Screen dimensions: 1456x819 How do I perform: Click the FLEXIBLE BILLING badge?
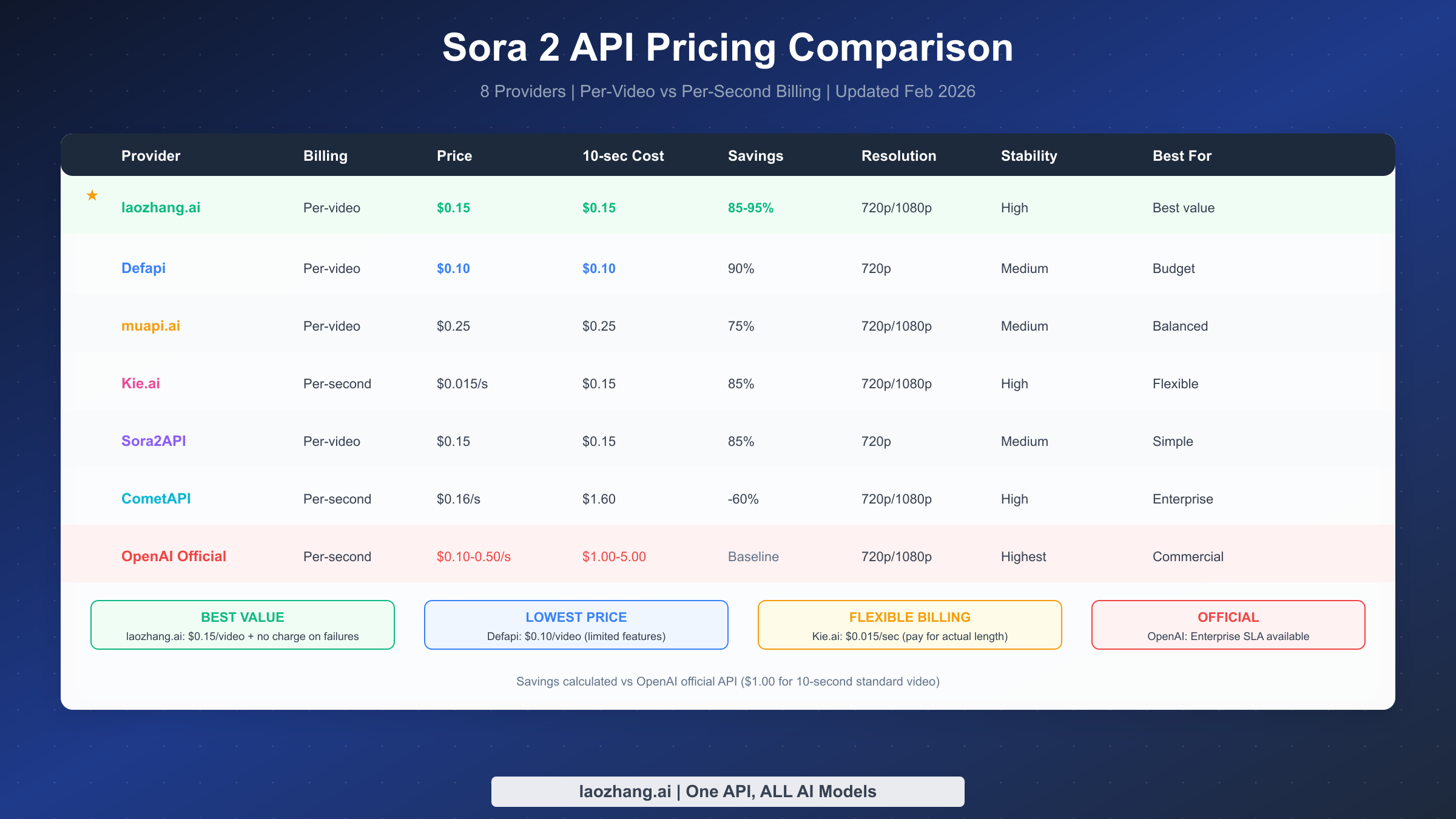point(909,625)
